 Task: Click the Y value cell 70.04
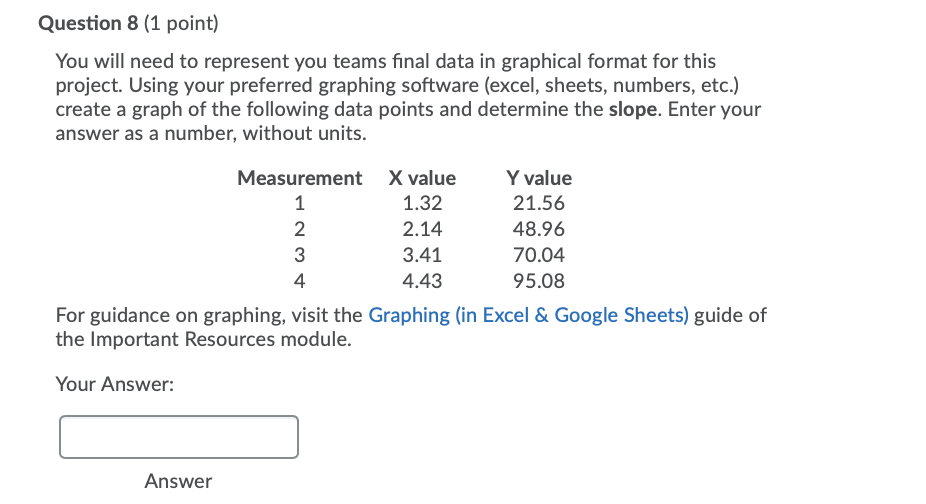(x=539, y=255)
